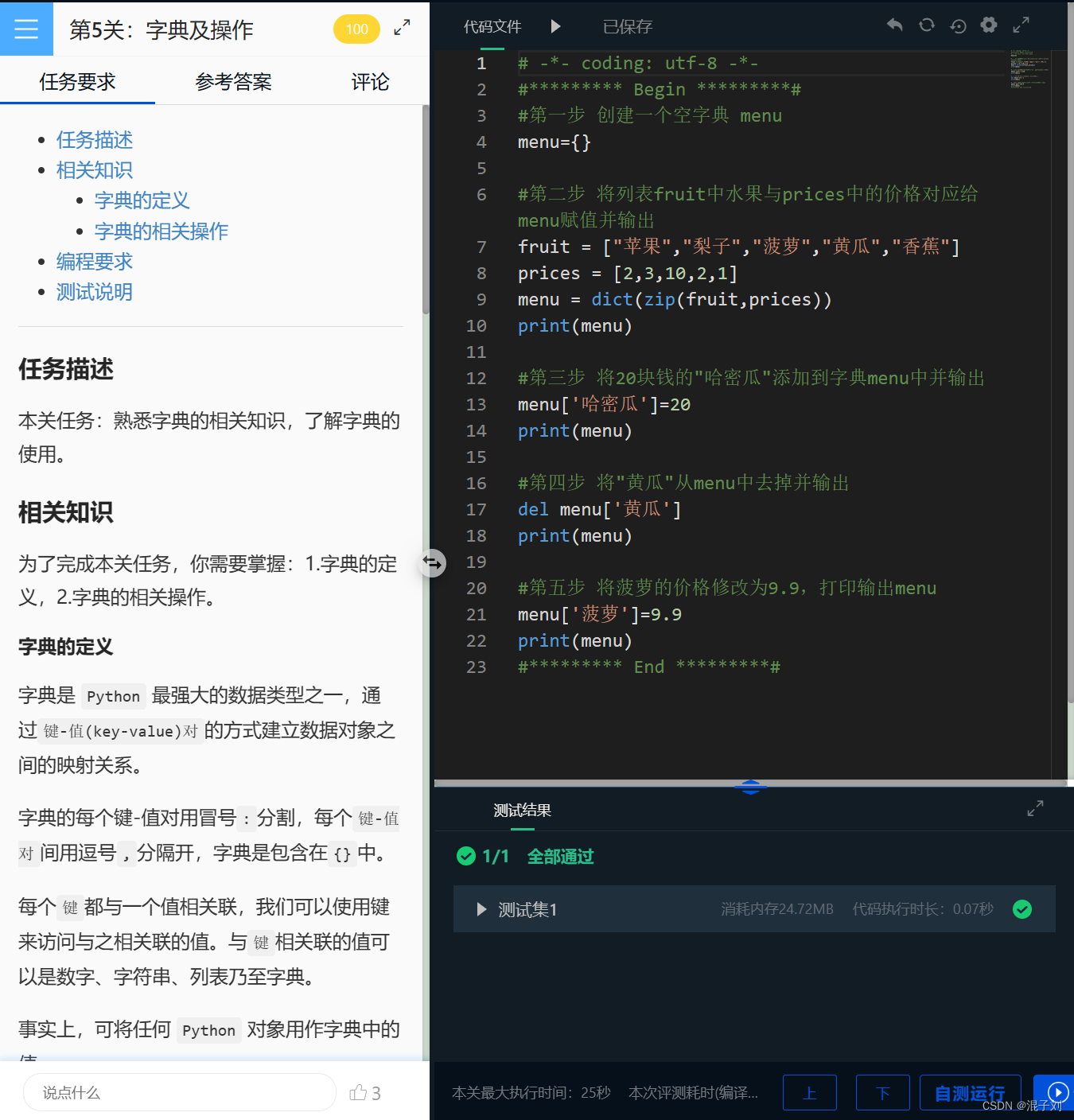Click the refresh code icon

(926, 25)
